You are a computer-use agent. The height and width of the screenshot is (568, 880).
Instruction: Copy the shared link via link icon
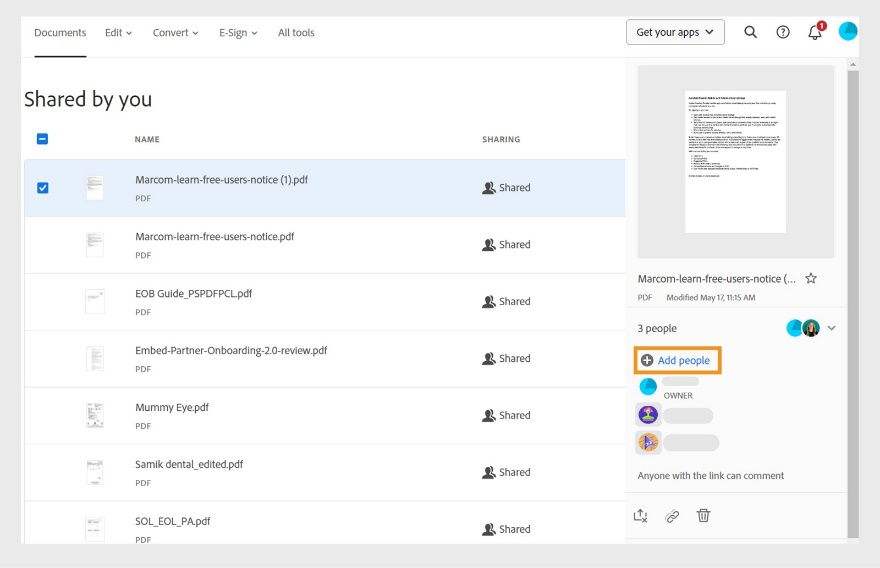tap(672, 516)
